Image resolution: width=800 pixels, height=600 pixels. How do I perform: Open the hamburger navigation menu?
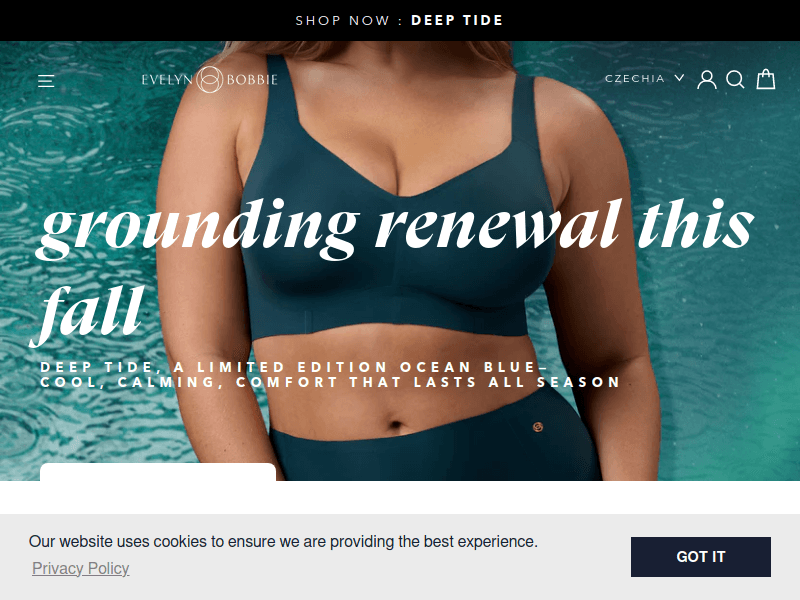46,81
